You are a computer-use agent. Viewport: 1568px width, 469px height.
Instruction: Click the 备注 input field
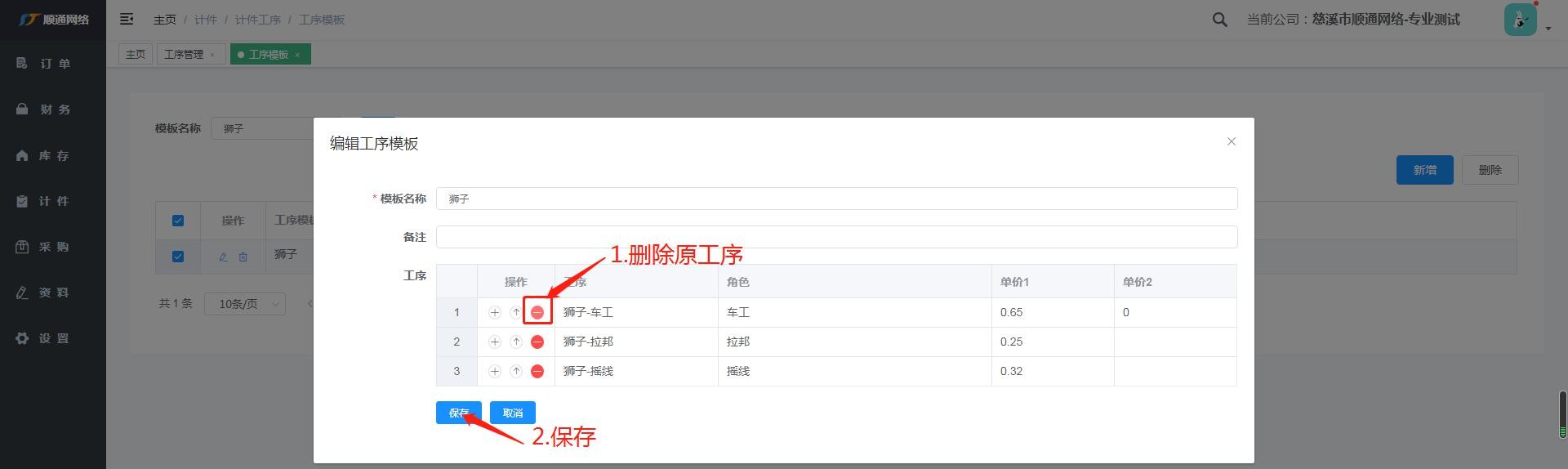pos(836,237)
